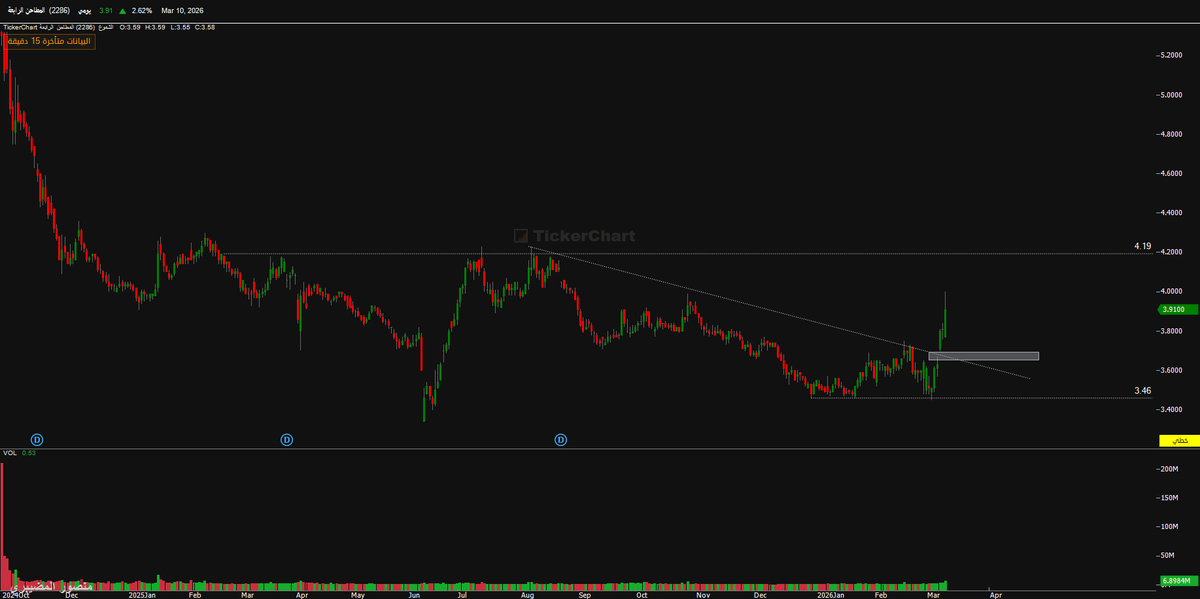Click the symbol name المطاحن الرابعة (2286) in header
Image resolution: width=1200 pixels, height=599 pixels.
[39, 11]
